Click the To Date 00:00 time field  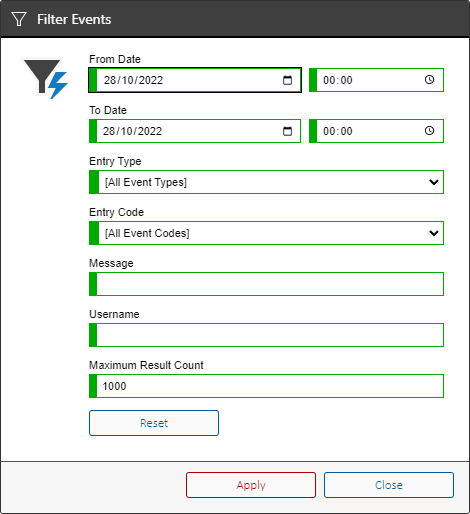click(377, 131)
